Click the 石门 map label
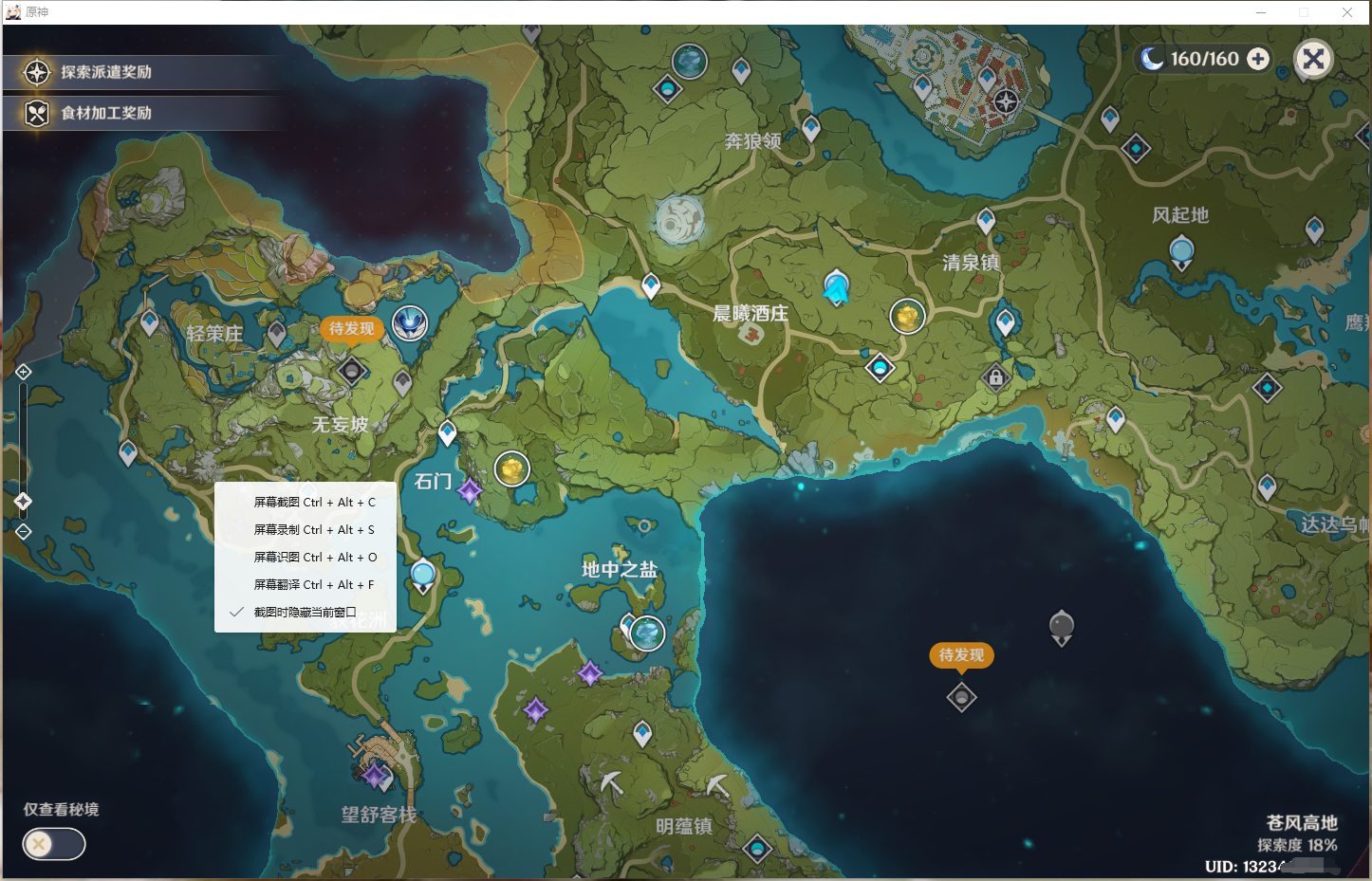This screenshot has height=881, width=1372. pyautogui.click(x=433, y=482)
